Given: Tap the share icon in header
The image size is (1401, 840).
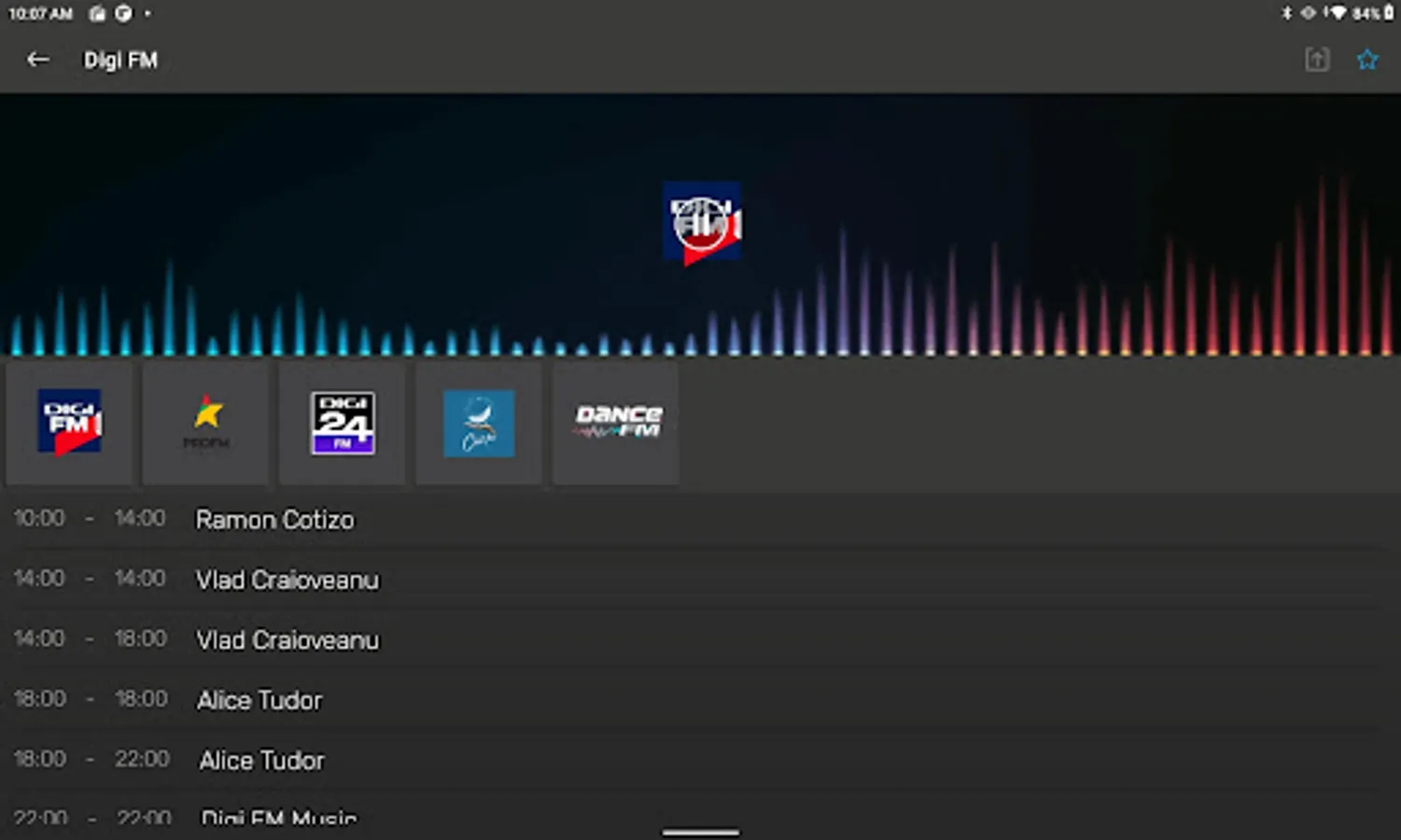Looking at the screenshot, I should 1317,60.
